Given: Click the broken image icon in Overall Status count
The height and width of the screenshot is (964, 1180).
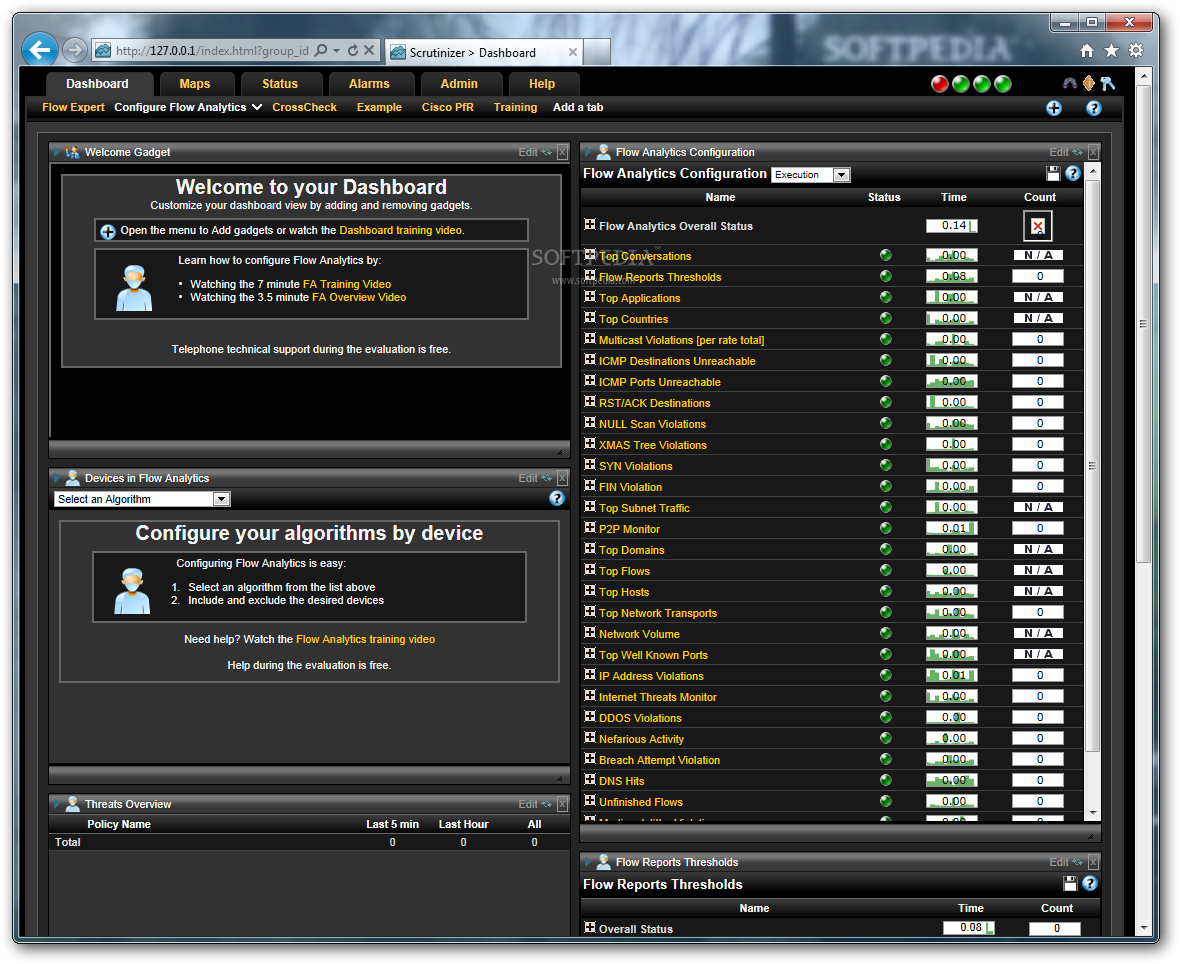Looking at the screenshot, I should [1038, 226].
